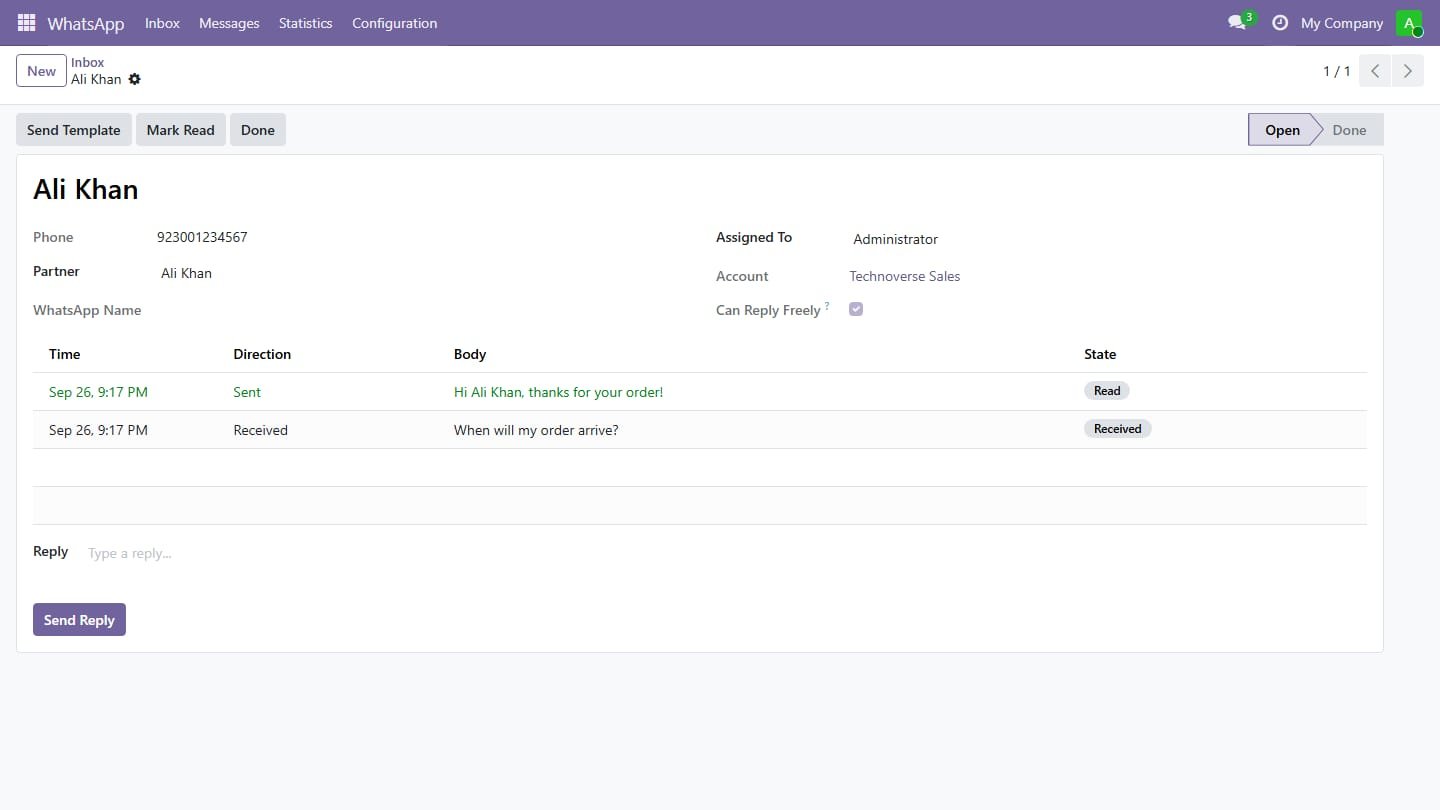Go to previous record arrow
The height and width of the screenshot is (810, 1440).
click(1375, 71)
